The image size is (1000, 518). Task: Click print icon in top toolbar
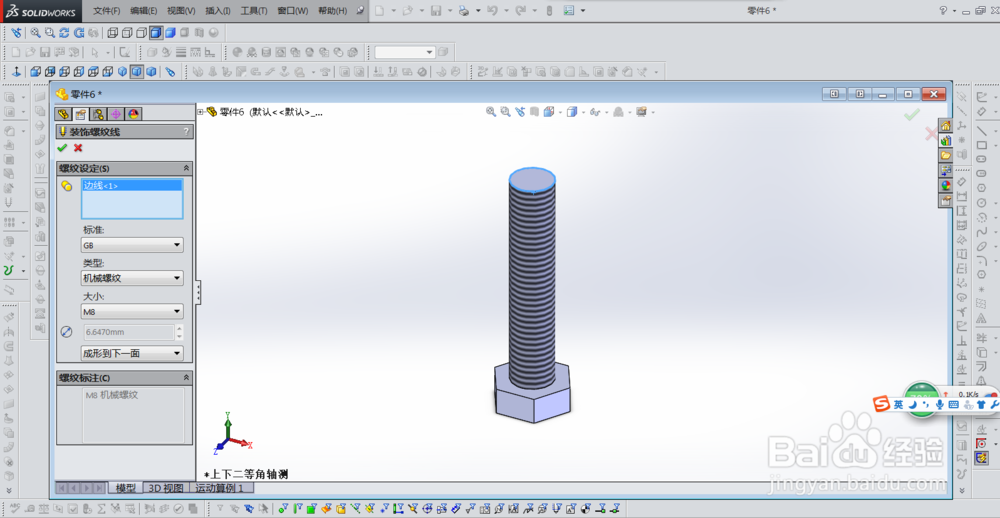[x=464, y=11]
